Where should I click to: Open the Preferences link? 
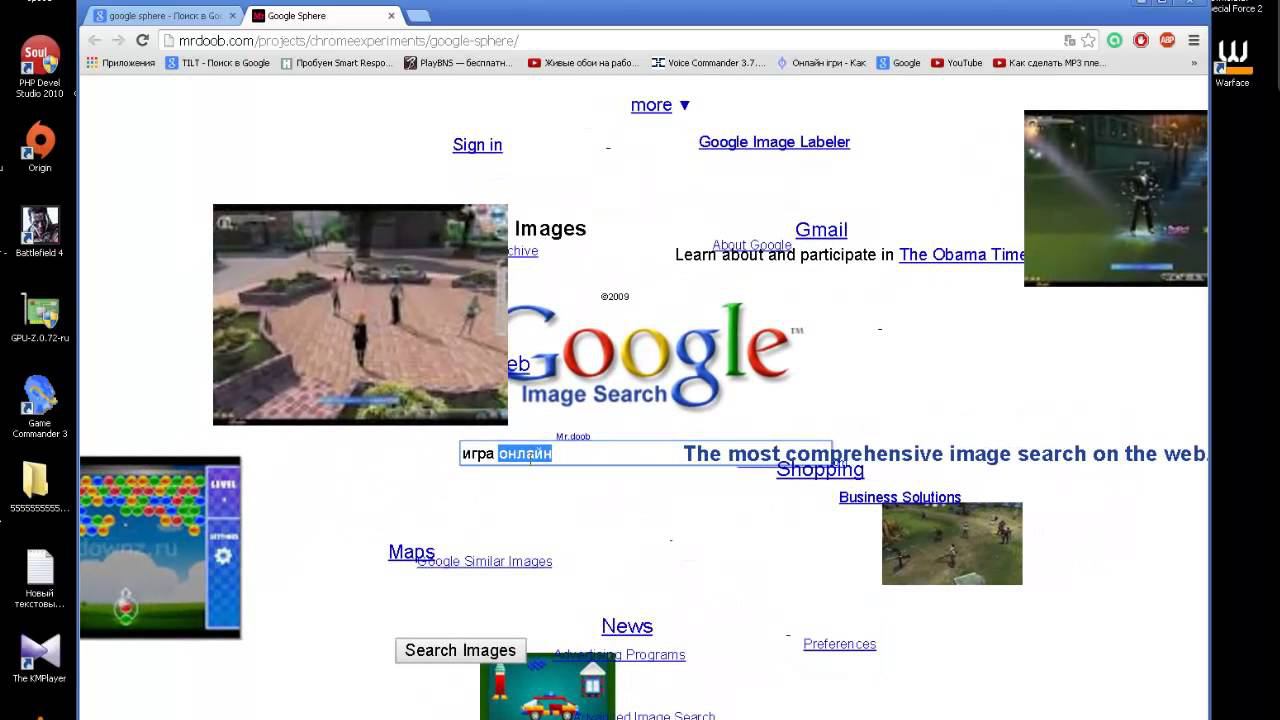pos(840,644)
